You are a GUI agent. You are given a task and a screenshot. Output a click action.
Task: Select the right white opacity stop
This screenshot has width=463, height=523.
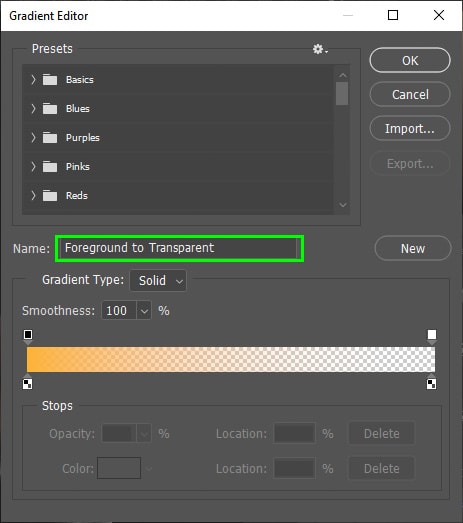coord(432,336)
